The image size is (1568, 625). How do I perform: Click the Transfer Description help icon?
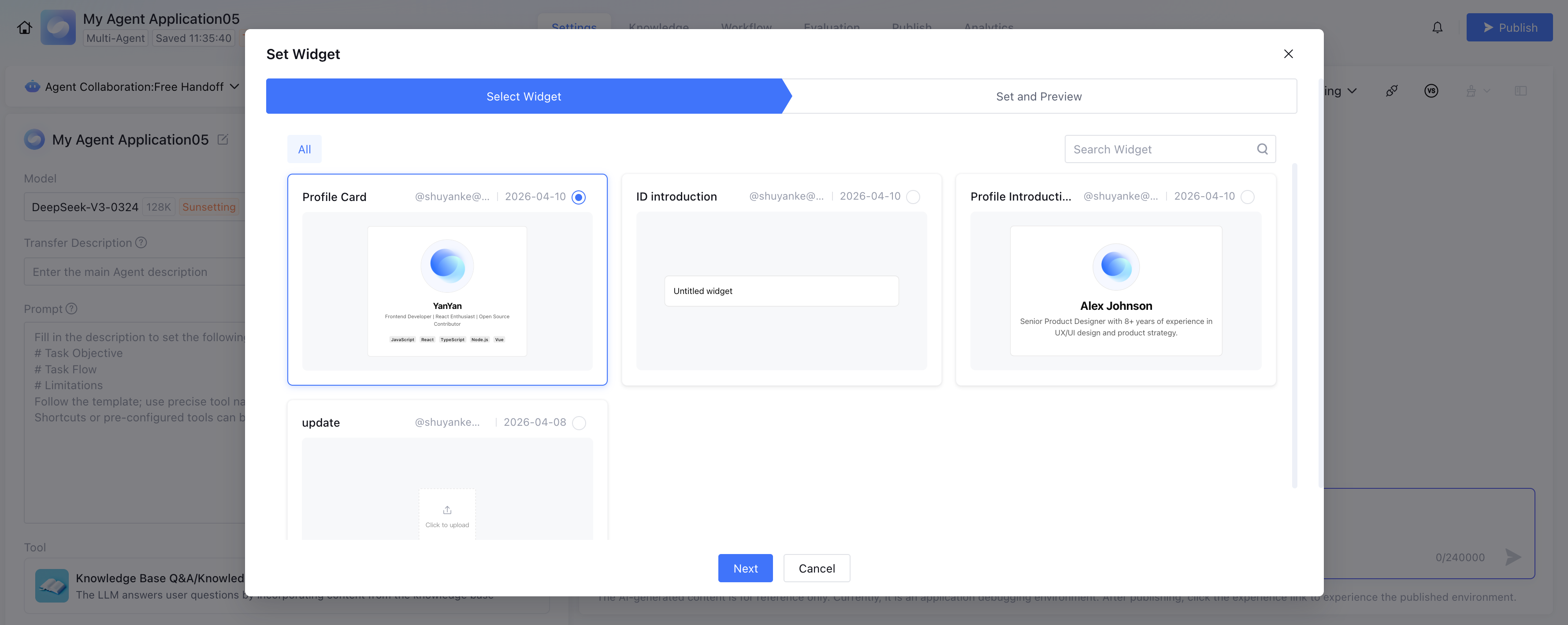pos(141,242)
